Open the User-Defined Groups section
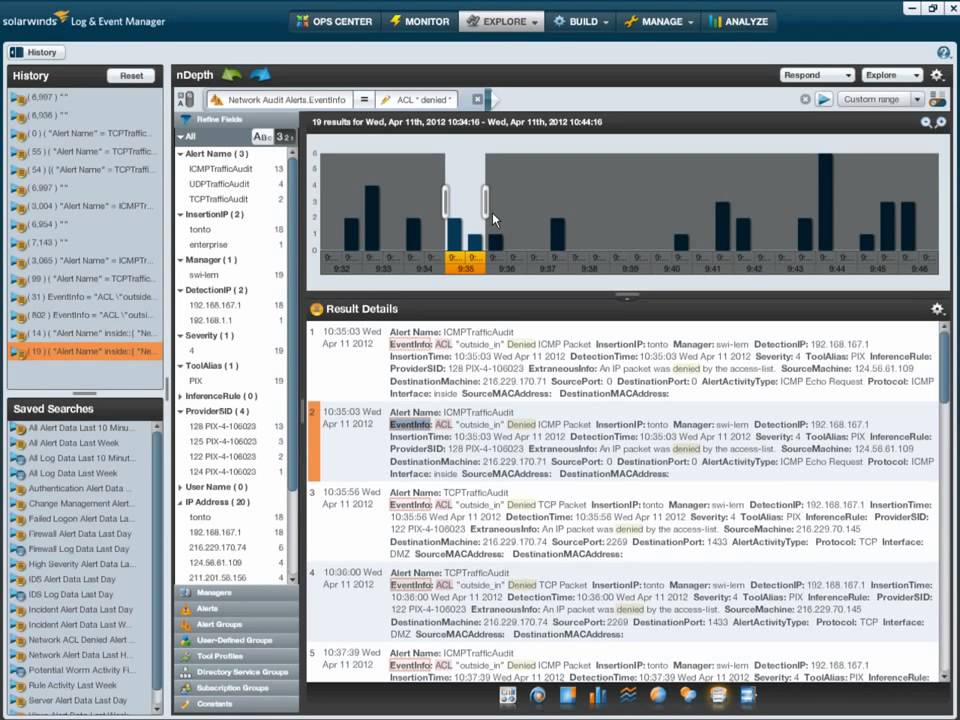This screenshot has width=960, height=720. [x=236, y=640]
